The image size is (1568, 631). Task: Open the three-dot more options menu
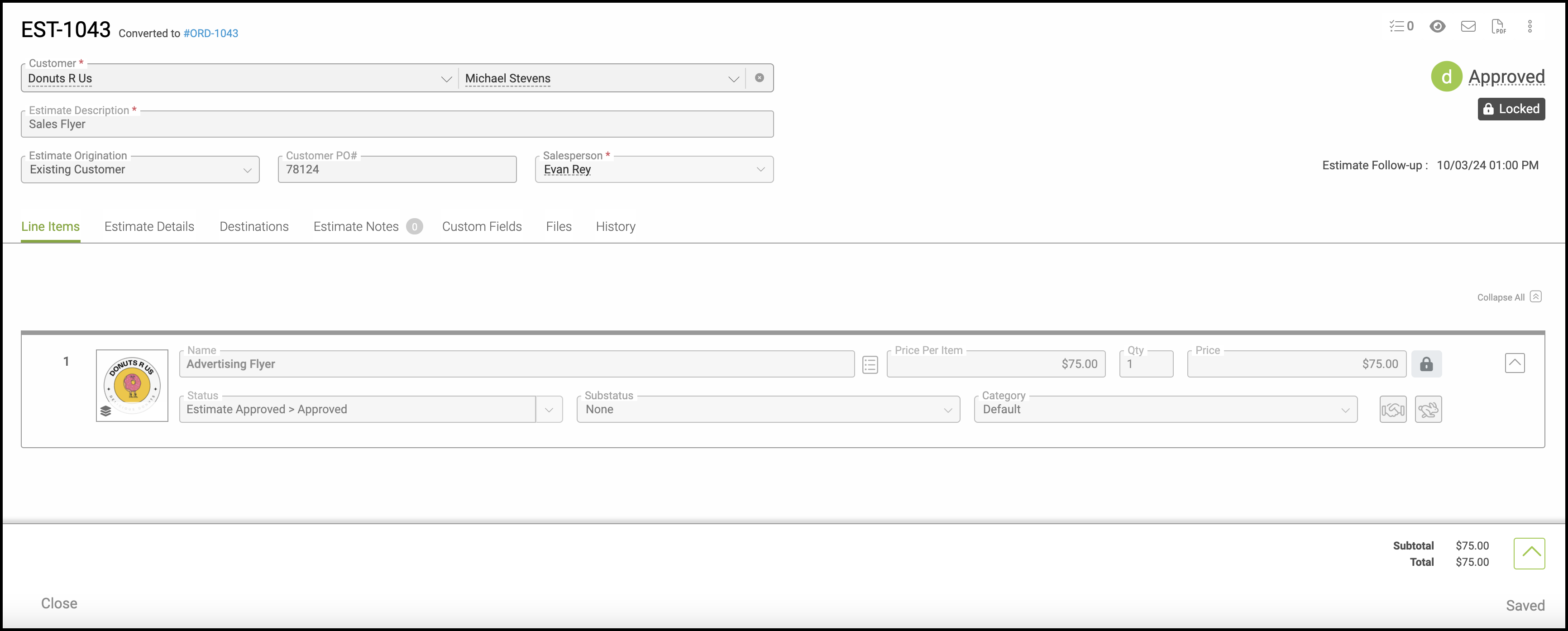(1529, 26)
